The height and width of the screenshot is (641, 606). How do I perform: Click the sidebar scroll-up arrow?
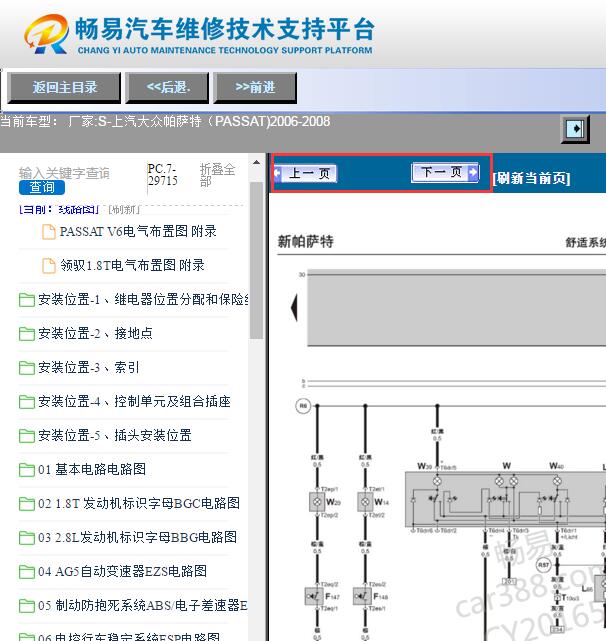coord(256,163)
